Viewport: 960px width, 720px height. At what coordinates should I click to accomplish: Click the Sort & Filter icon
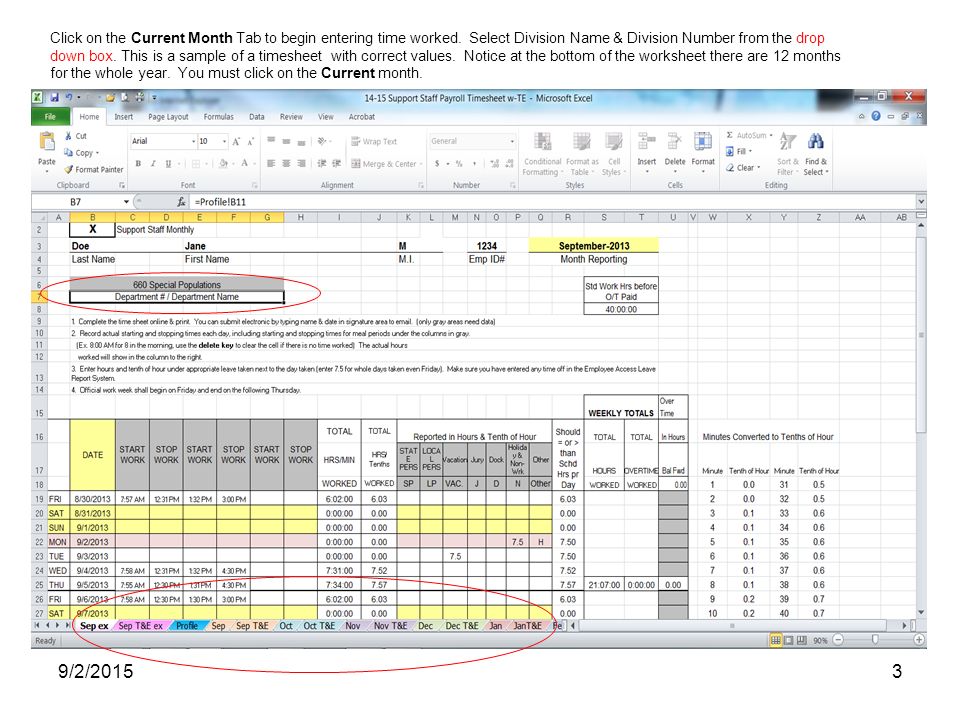point(787,142)
